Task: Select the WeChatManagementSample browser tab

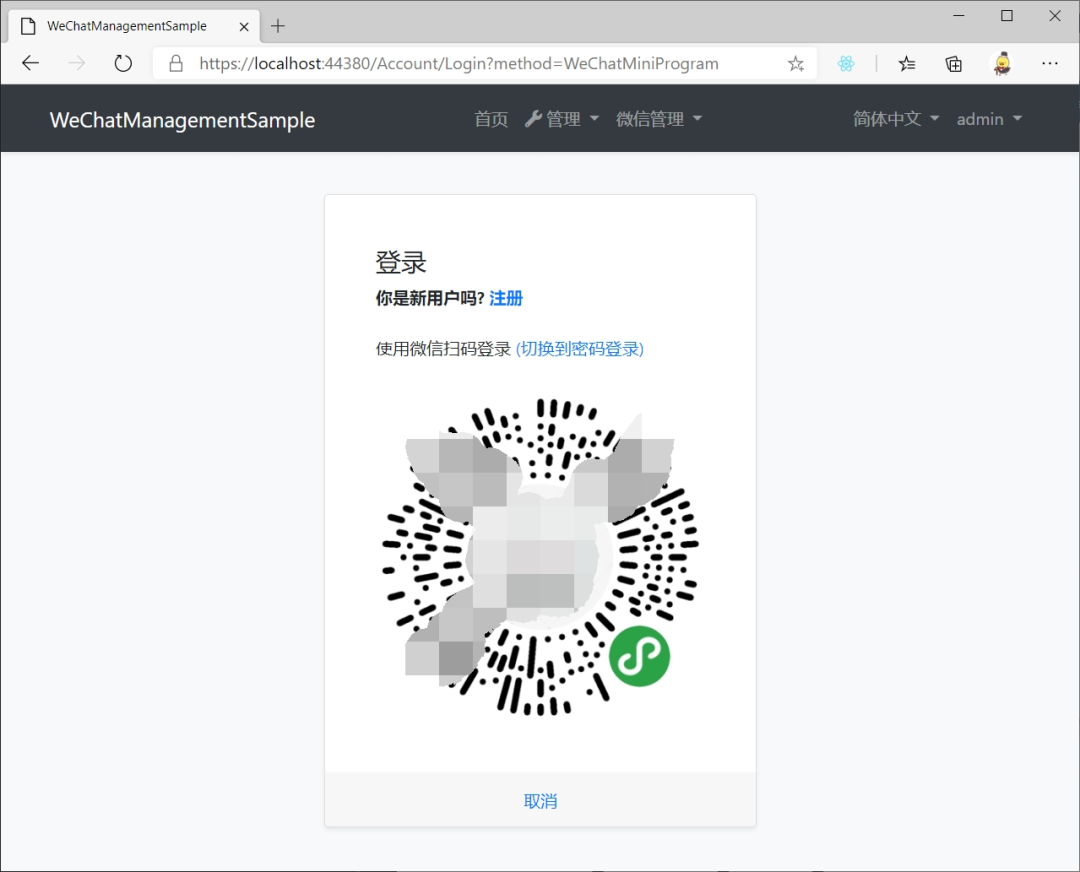Action: coord(134,26)
